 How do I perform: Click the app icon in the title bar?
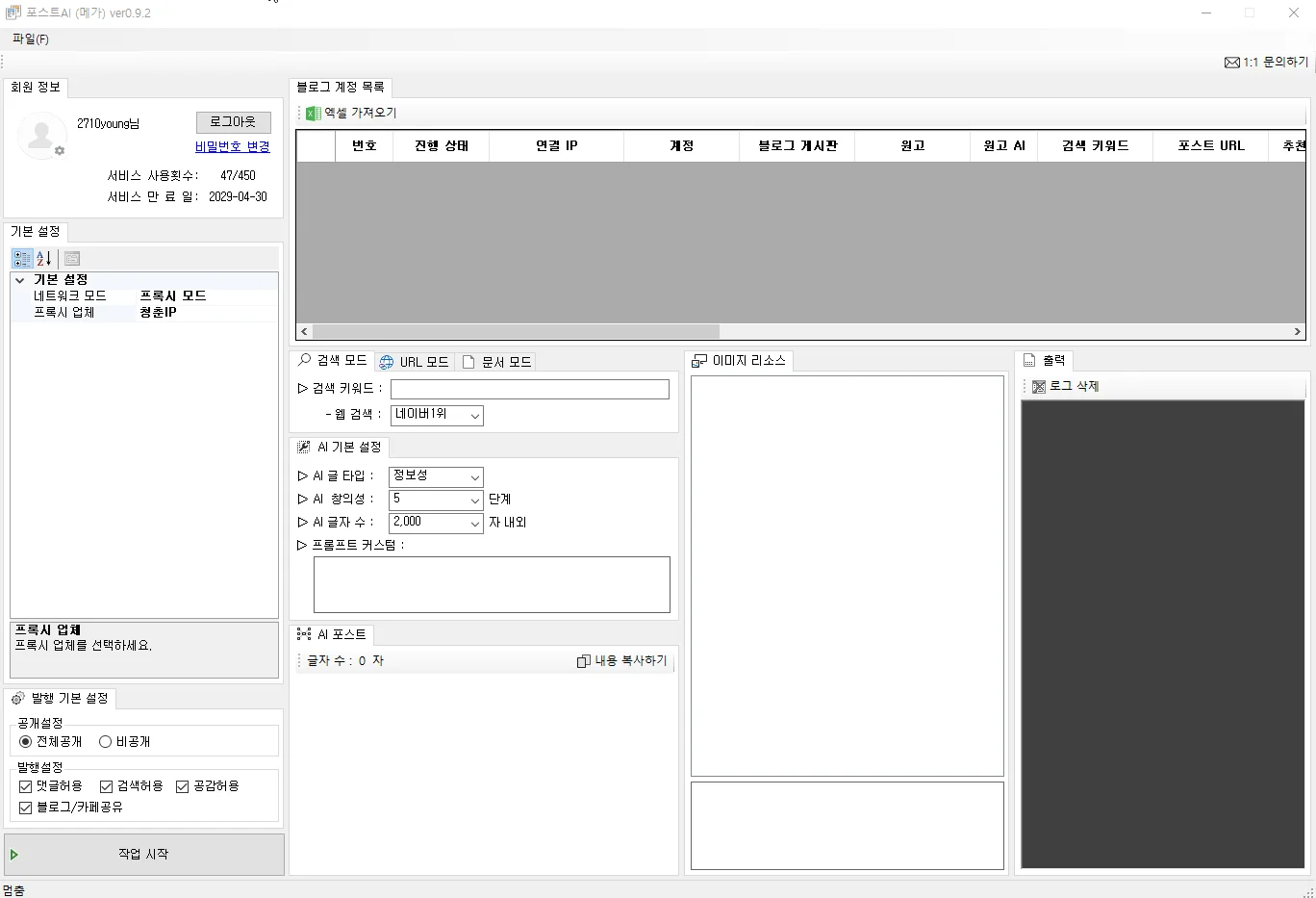pyautogui.click(x=13, y=13)
